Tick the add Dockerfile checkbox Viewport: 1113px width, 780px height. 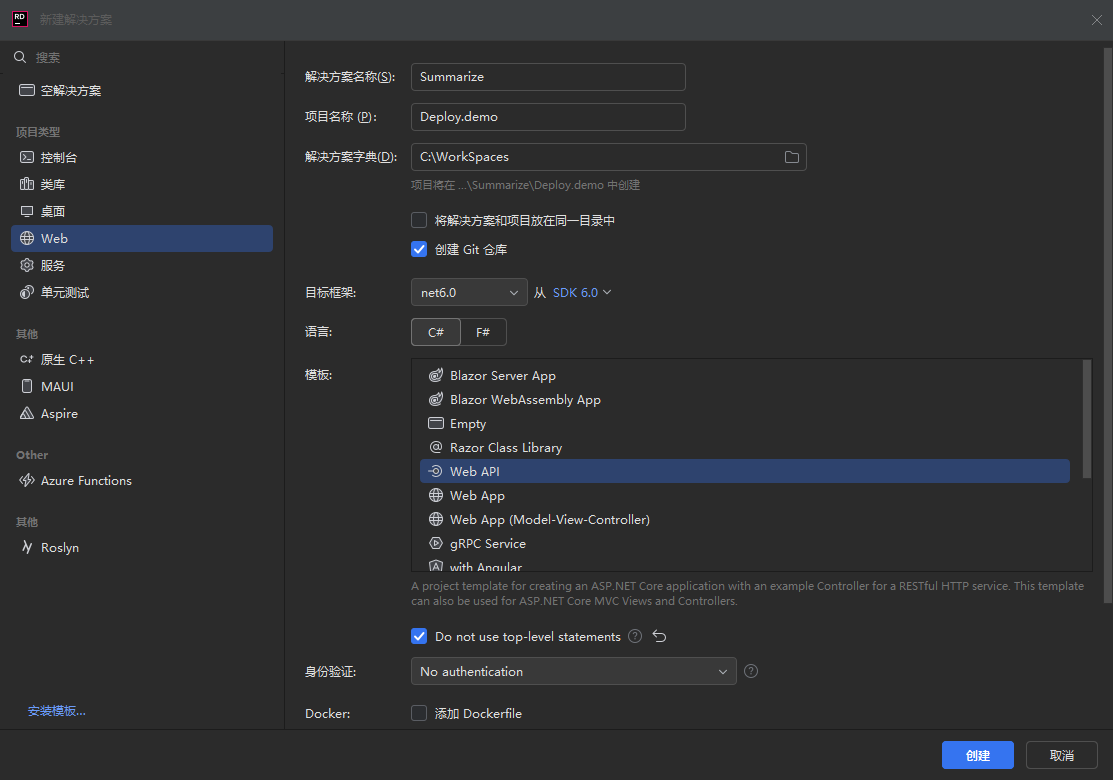[419, 713]
